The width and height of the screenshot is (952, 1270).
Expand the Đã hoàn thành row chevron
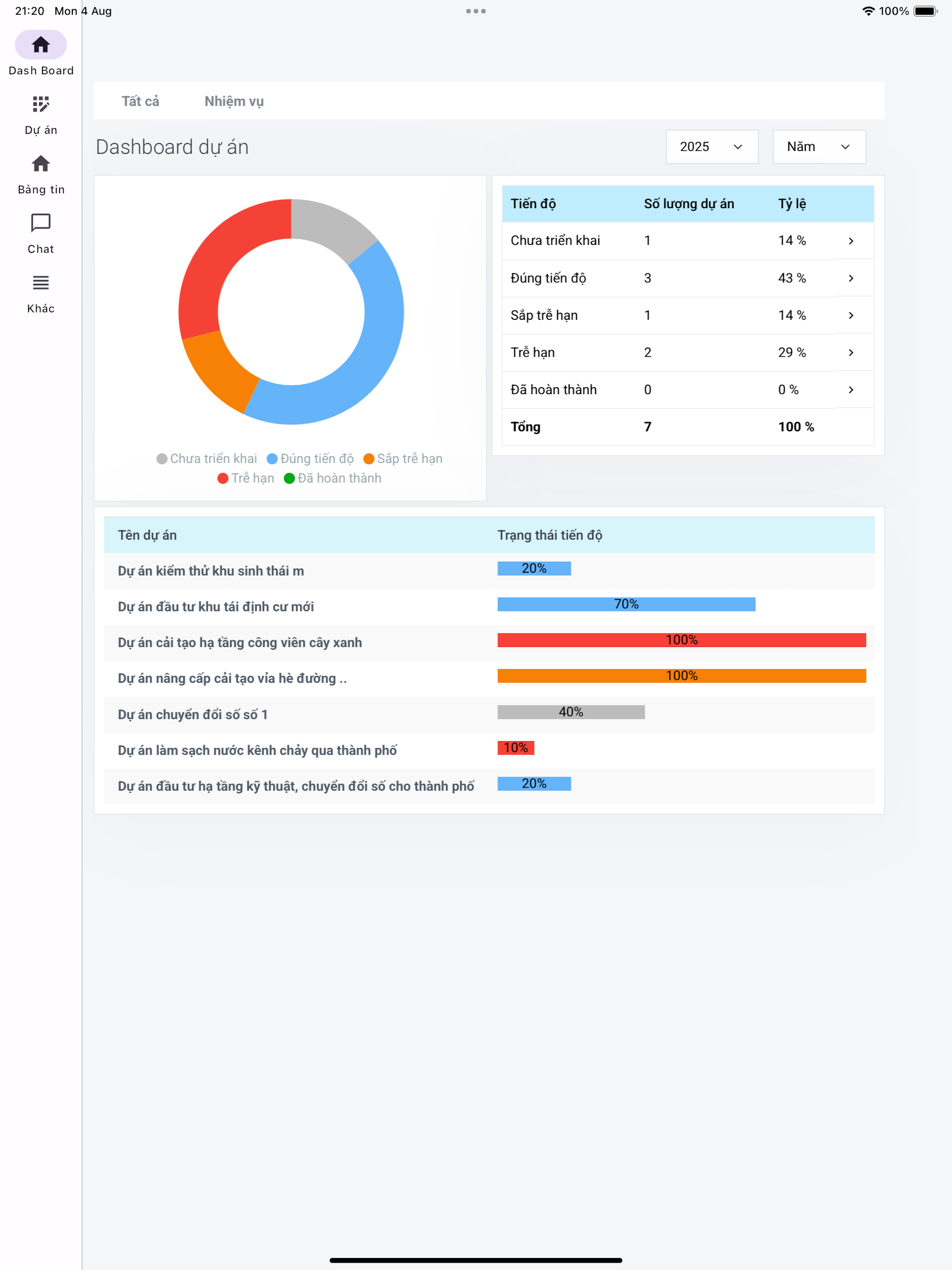tap(851, 390)
